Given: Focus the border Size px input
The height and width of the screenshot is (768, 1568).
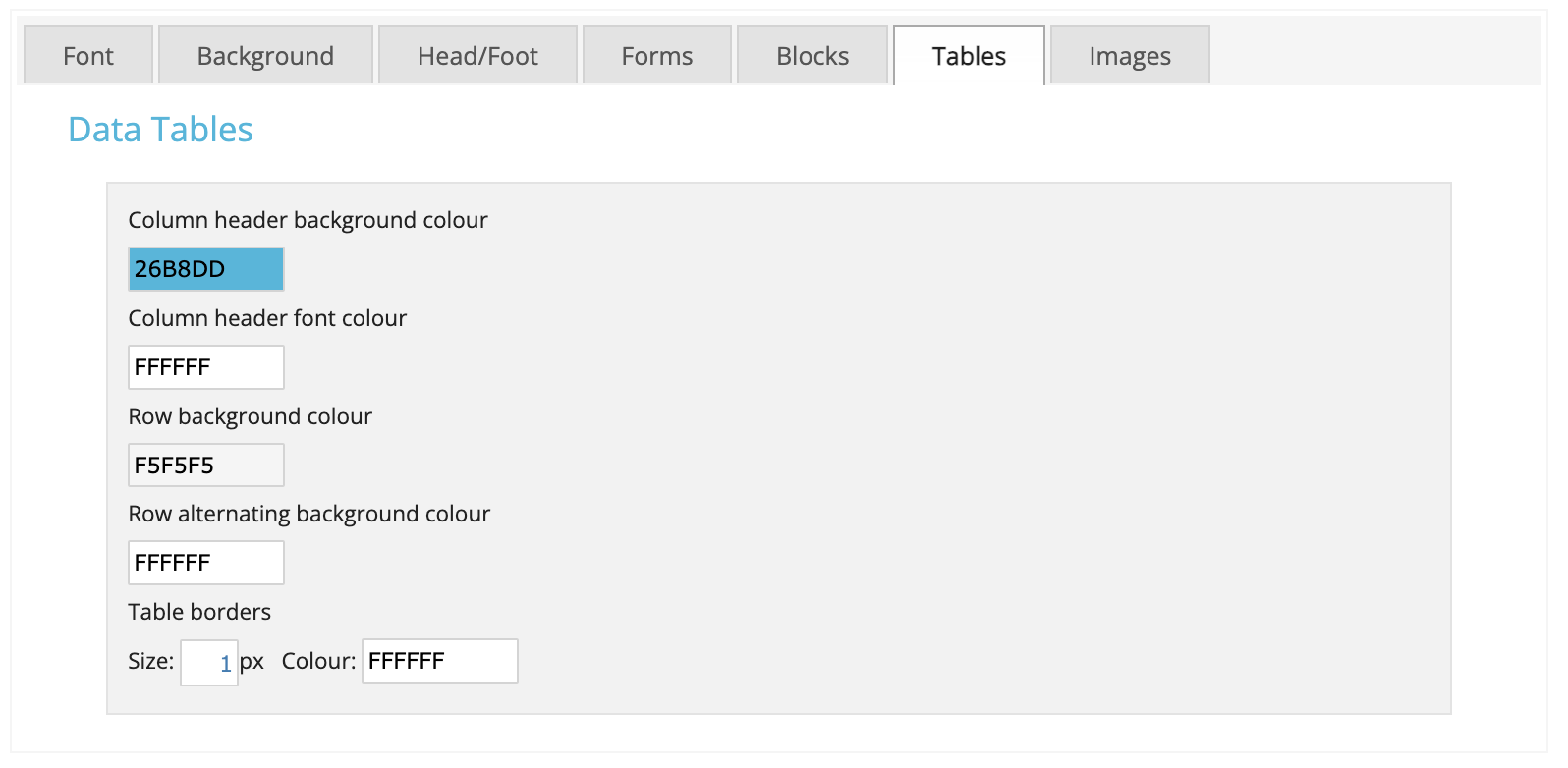Looking at the screenshot, I should tap(208, 663).
